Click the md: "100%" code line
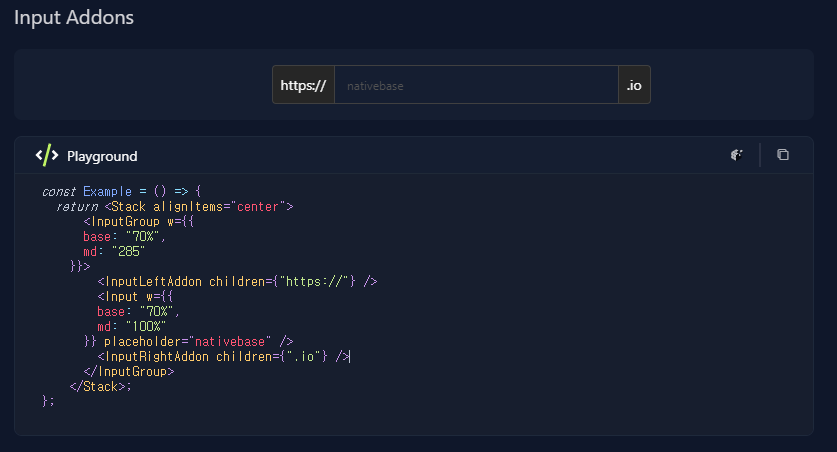Image resolution: width=837 pixels, height=452 pixels. [x=131, y=326]
